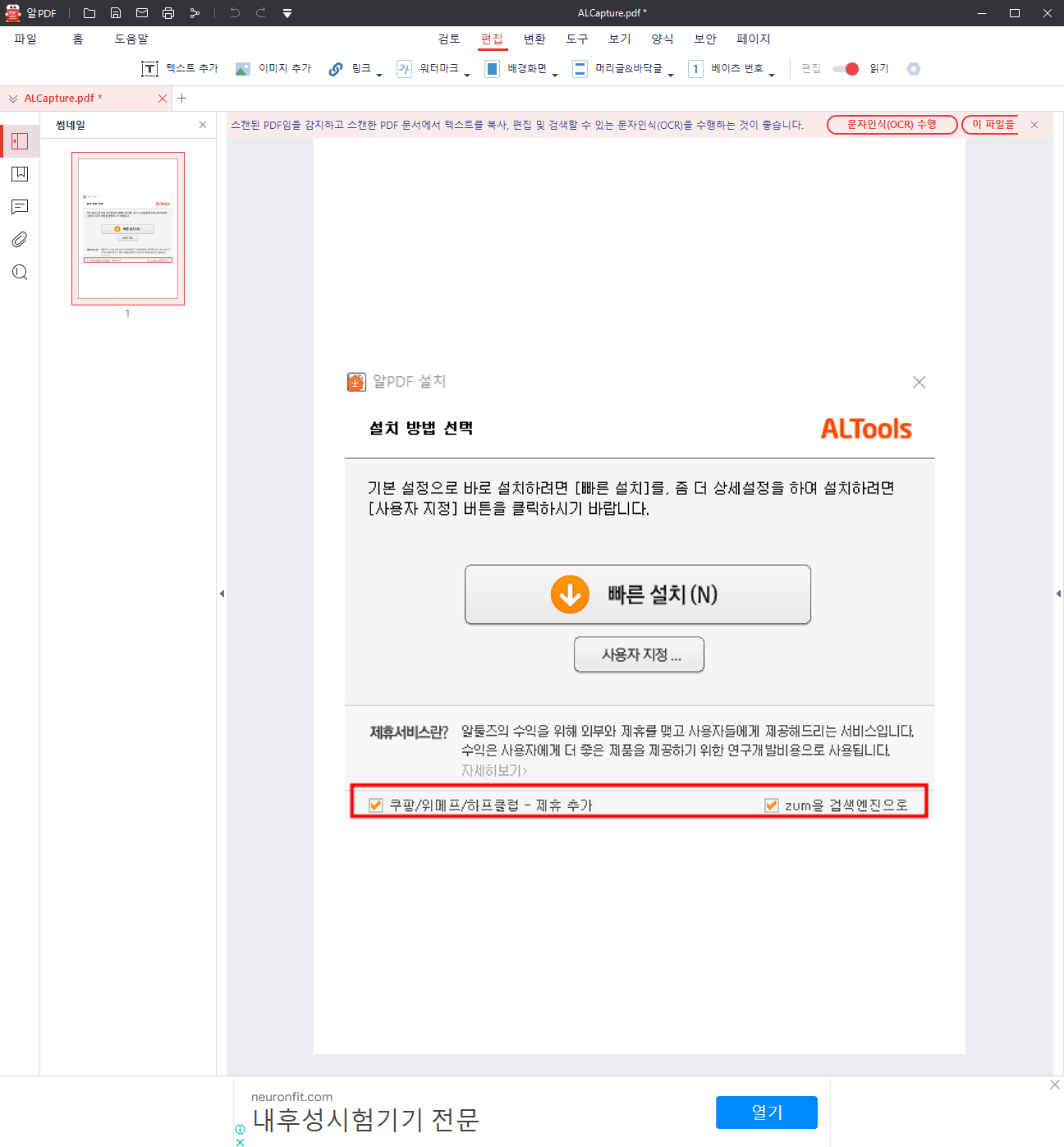The width and height of the screenshot is (1064, 1147).
Task: Open the 도움말 menu
Action: click(x=131, y=39)
